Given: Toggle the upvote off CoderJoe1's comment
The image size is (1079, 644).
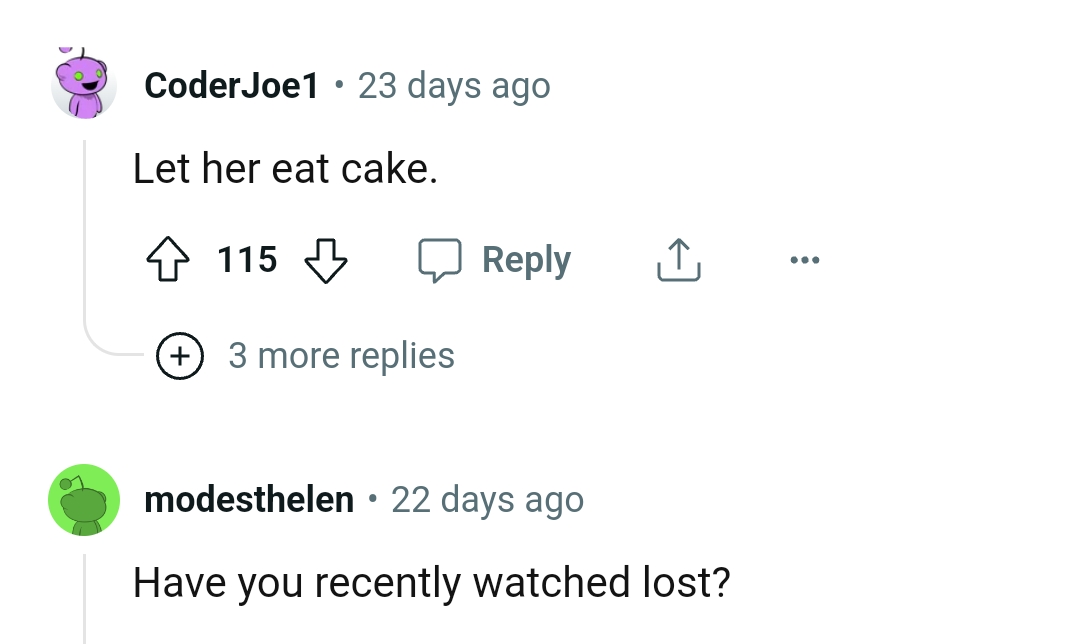Looking at the screenshot, I should tap(170, 259).
